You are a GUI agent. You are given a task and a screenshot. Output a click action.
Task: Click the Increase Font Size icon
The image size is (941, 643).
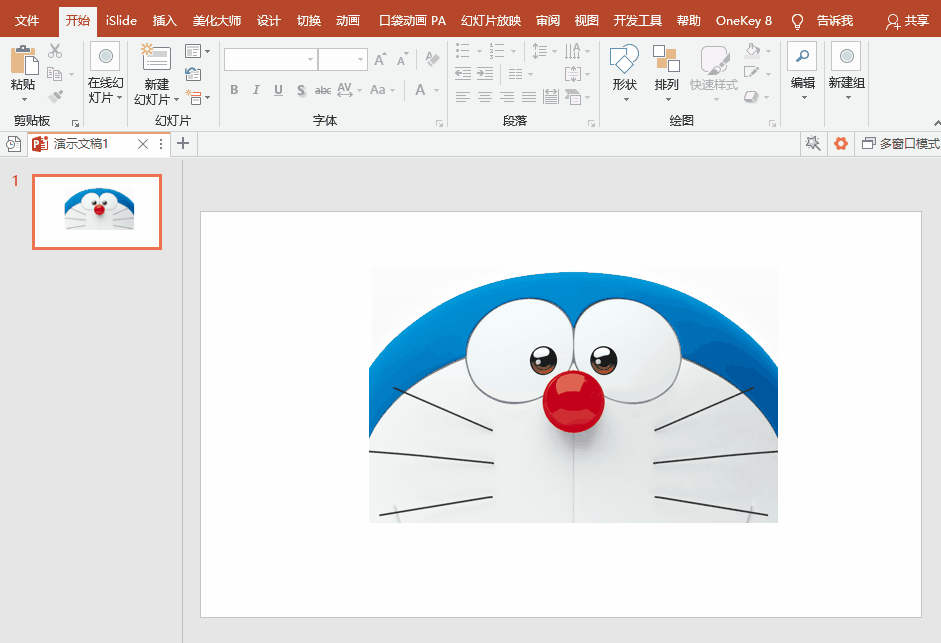coord(380,59)
